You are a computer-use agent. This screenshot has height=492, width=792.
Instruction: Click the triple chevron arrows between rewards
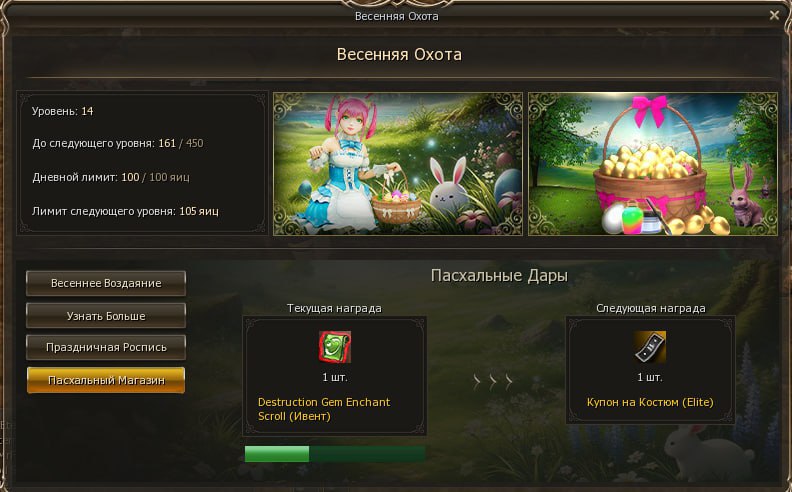[x=493, y=382]
